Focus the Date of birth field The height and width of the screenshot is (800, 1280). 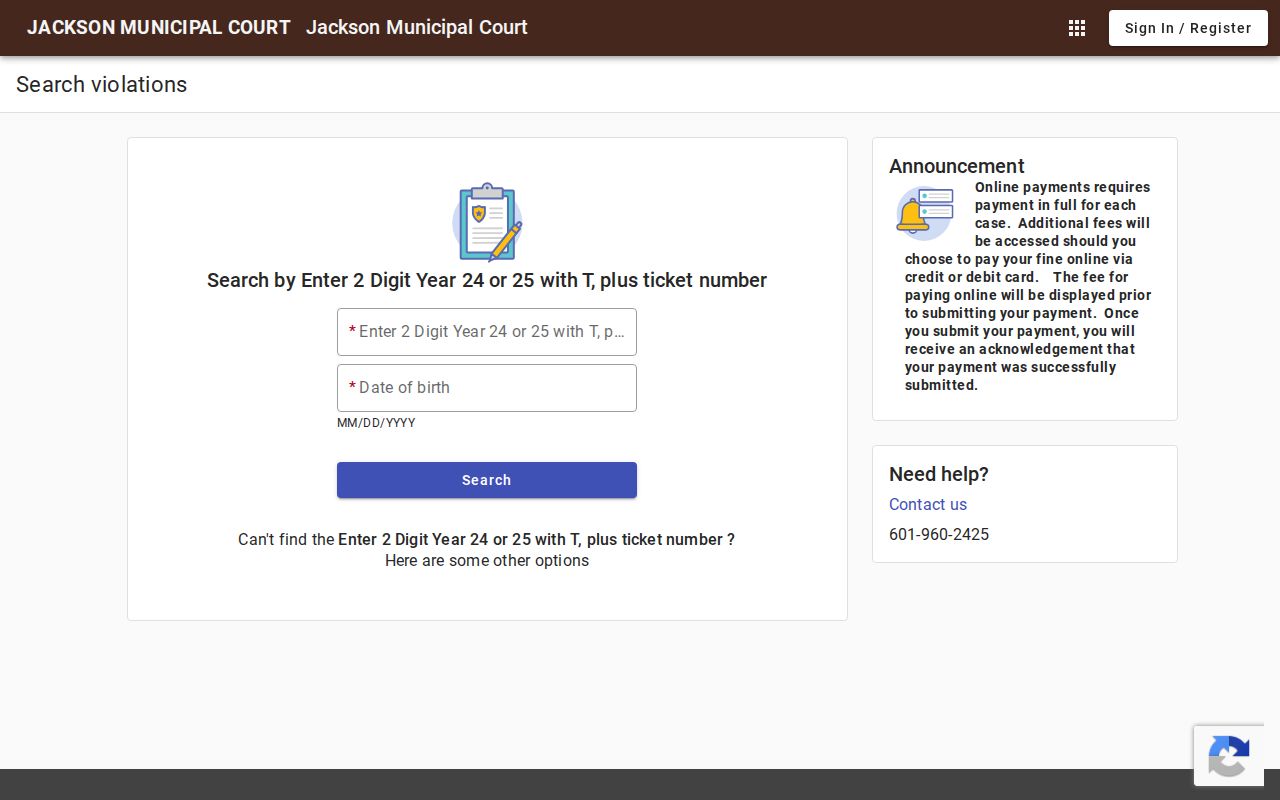[487, 388]
